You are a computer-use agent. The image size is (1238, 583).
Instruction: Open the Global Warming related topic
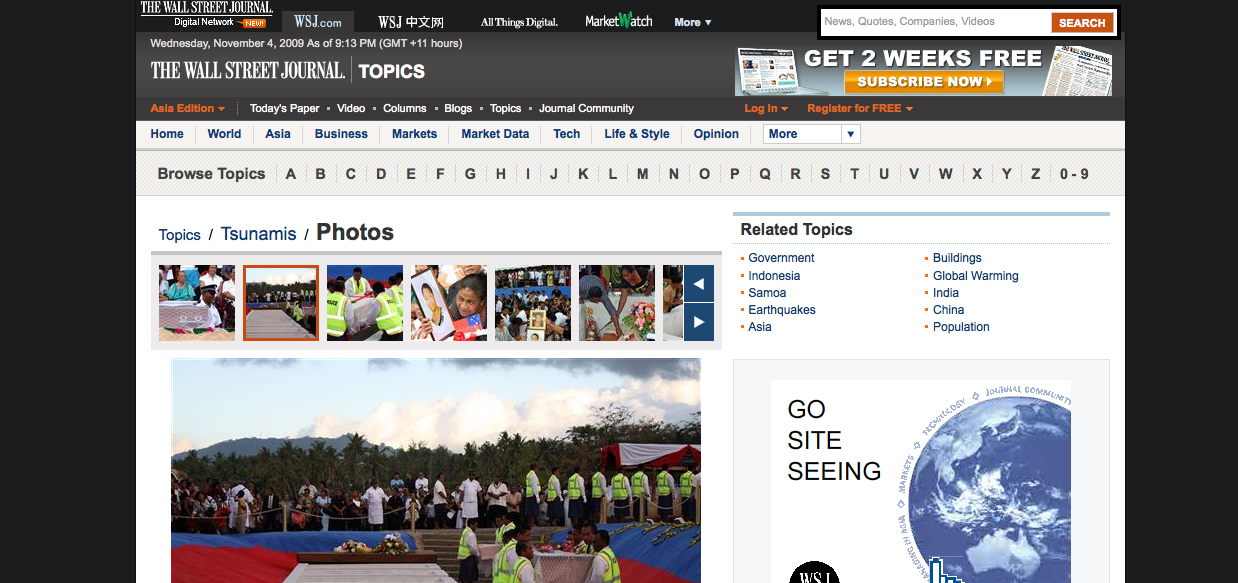(976, 276)
